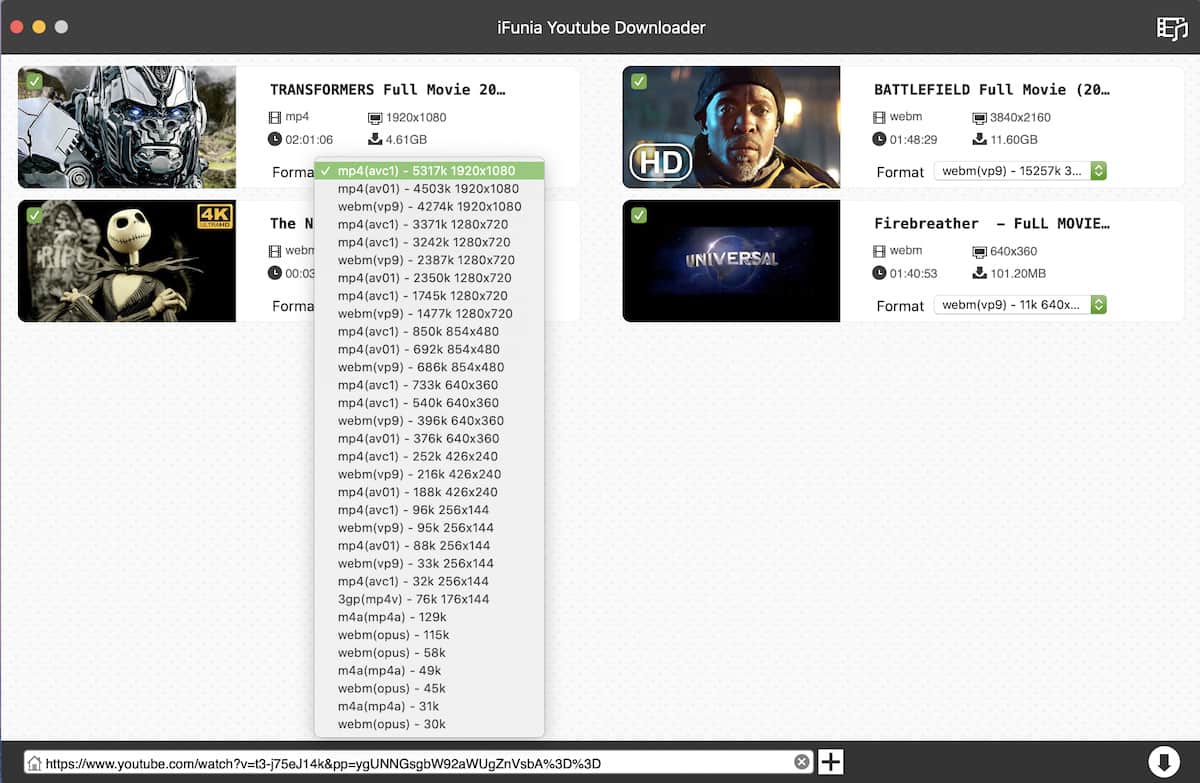
Task: Click the Universal thumbnail of Firebreather
Action: click(731, 261)
